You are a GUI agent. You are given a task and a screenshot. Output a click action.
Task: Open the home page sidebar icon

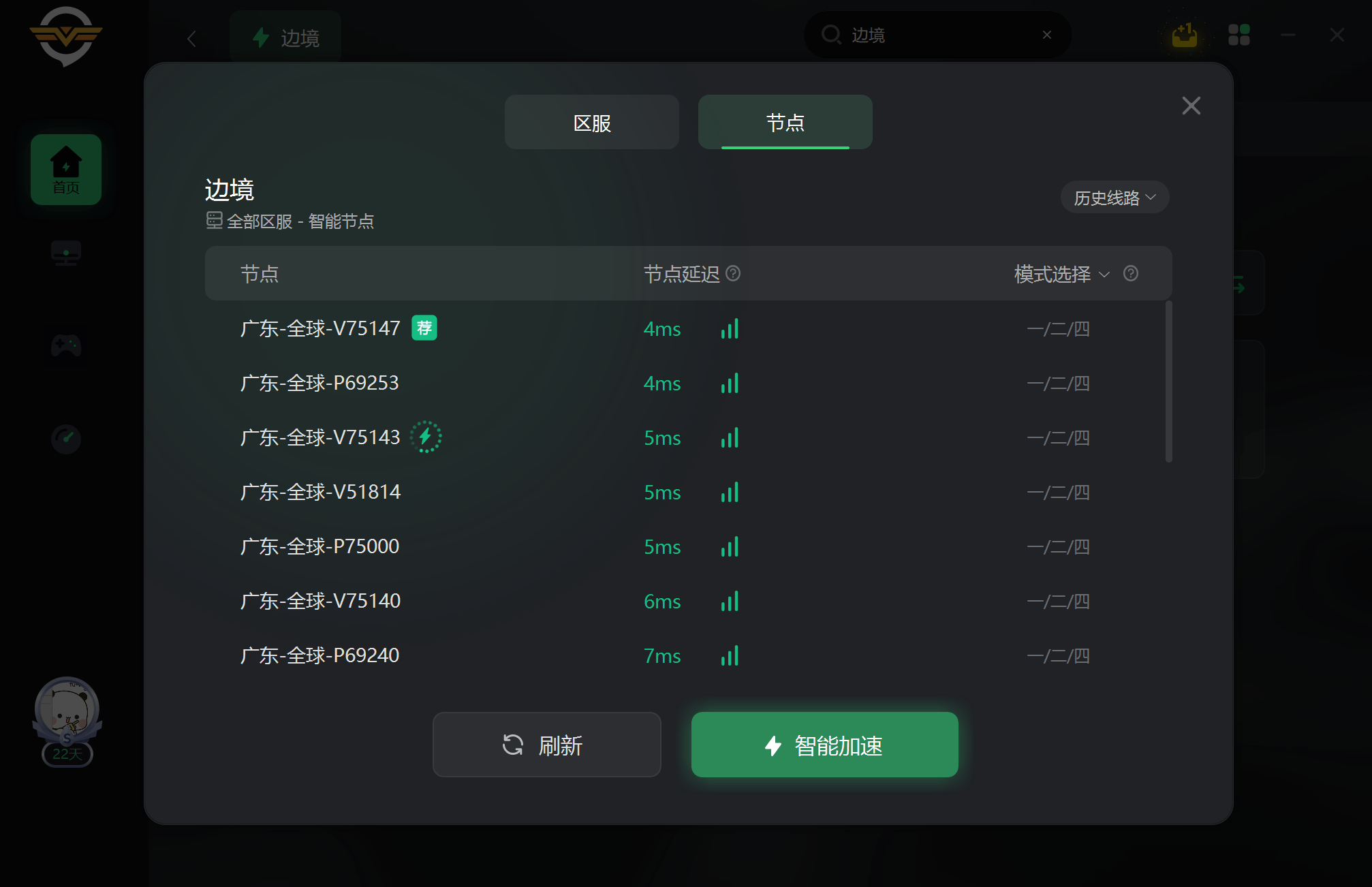coord(66,170)
